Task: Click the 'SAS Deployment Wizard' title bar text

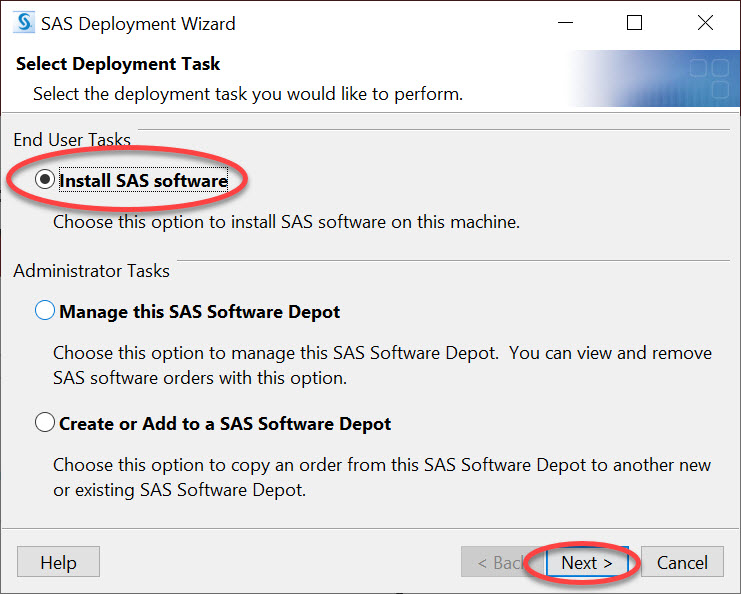Action: [138, 24]
